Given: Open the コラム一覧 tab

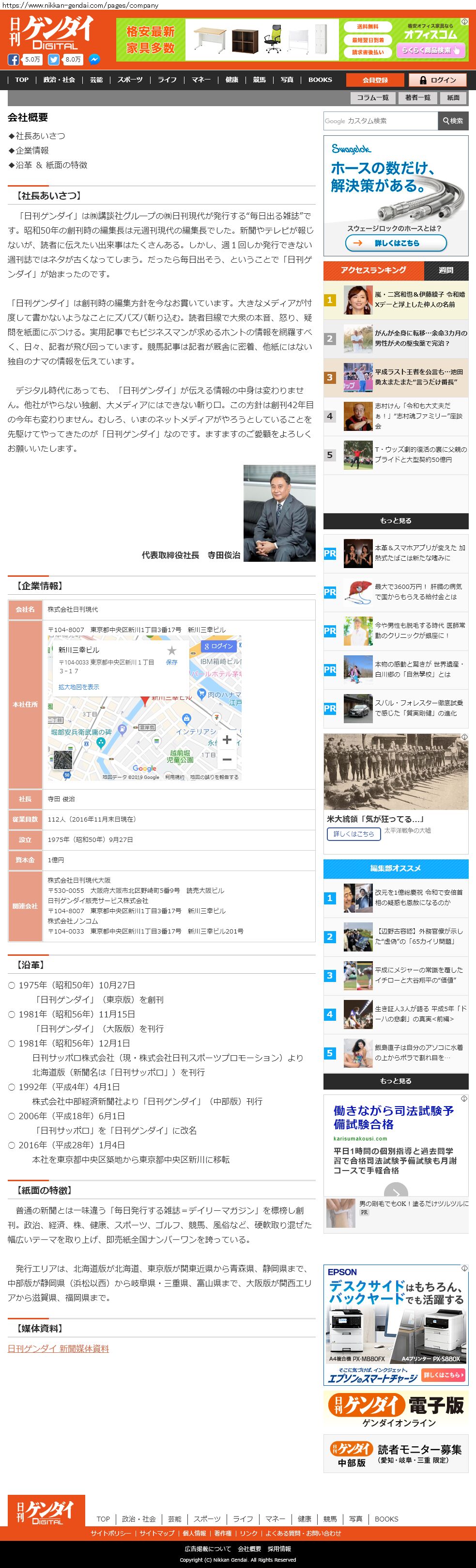Looking at the screenshot, I should (x=373, y=97).
